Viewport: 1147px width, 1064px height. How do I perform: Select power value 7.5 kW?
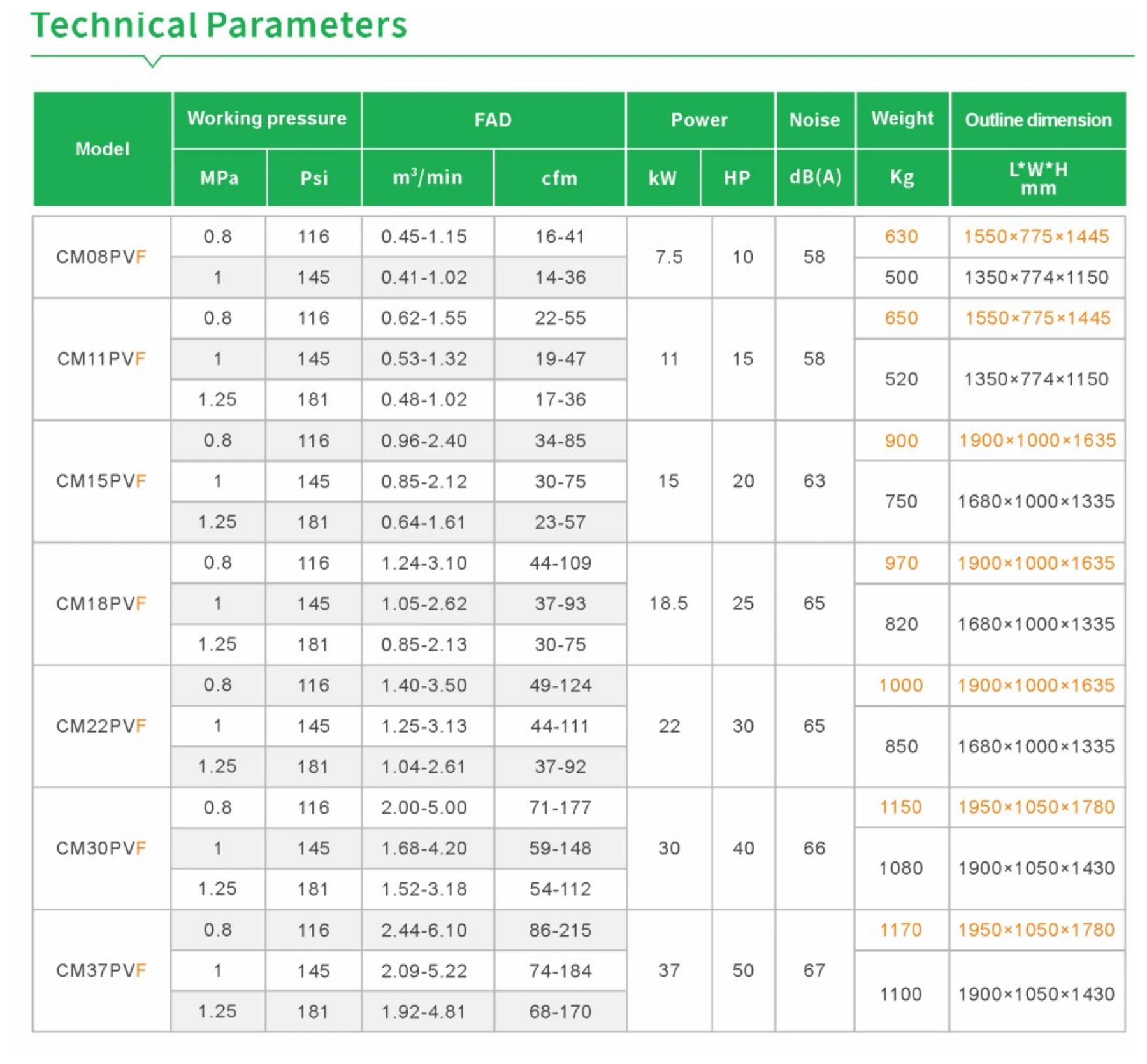point(669,257)
